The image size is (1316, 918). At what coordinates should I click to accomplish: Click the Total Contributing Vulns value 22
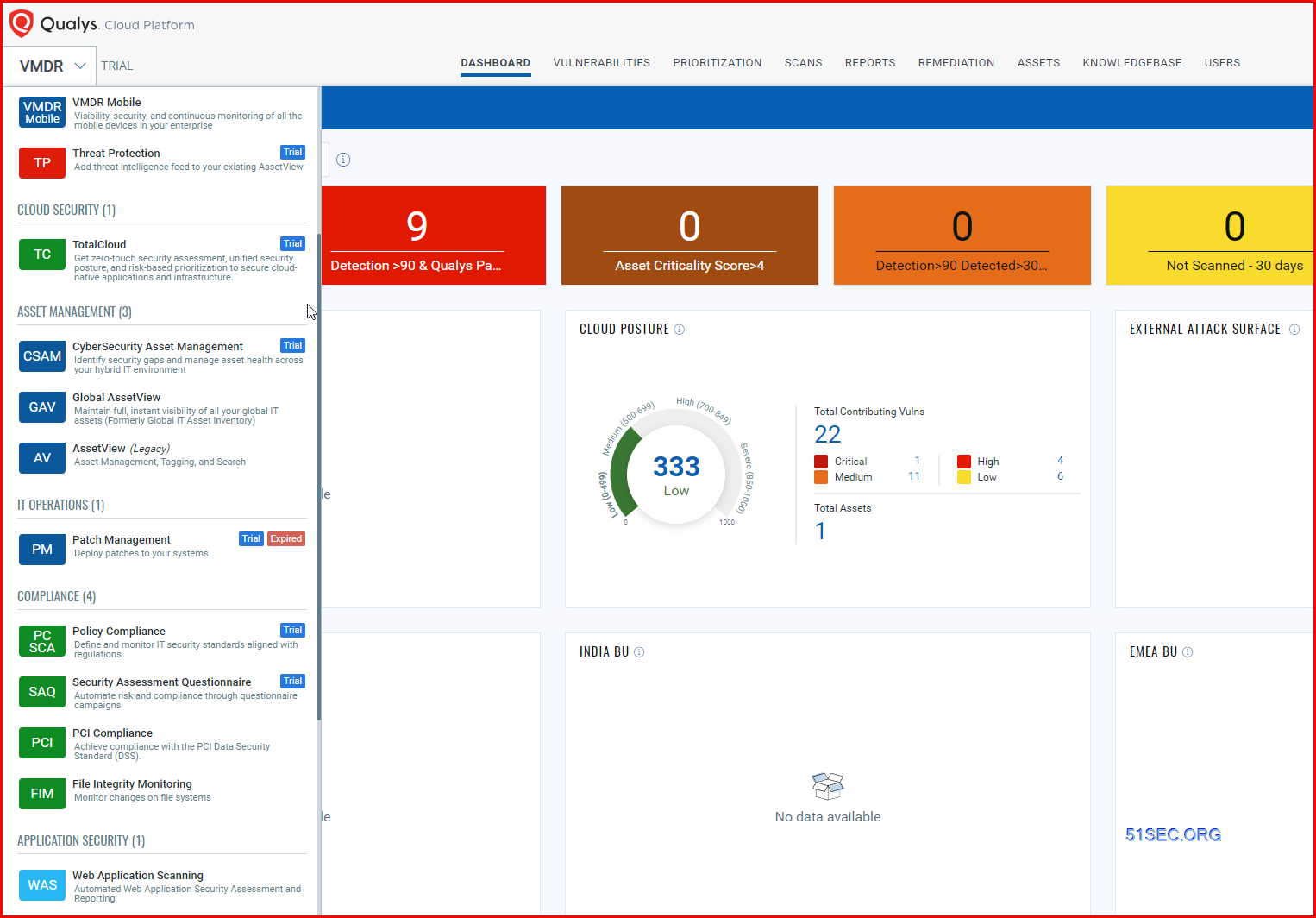coord(828,435)
